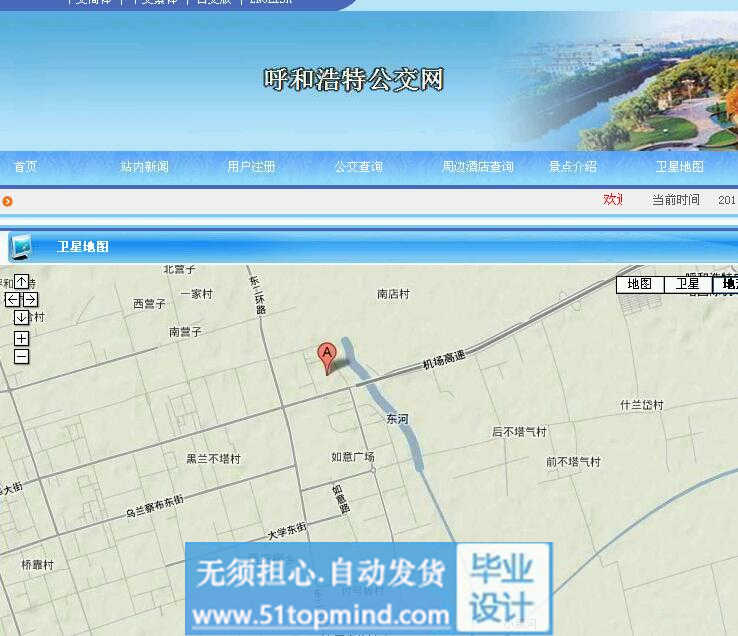Pan the map down with the arrow
The width and height of the screenshot is (738, 636).
[21, 317]
